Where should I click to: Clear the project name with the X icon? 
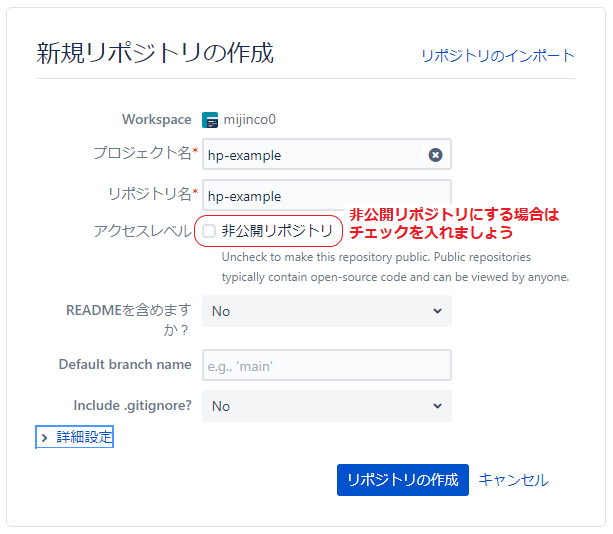pyautogui.click(x=435, y=155)
